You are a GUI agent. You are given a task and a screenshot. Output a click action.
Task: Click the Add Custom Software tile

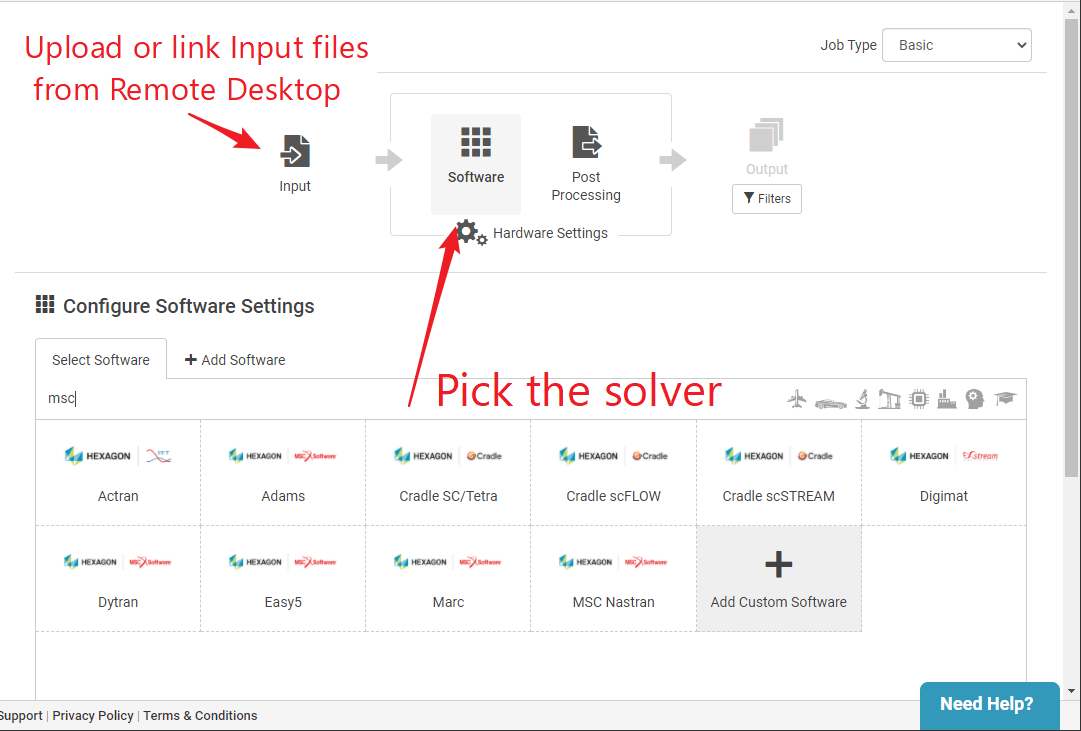778,579
